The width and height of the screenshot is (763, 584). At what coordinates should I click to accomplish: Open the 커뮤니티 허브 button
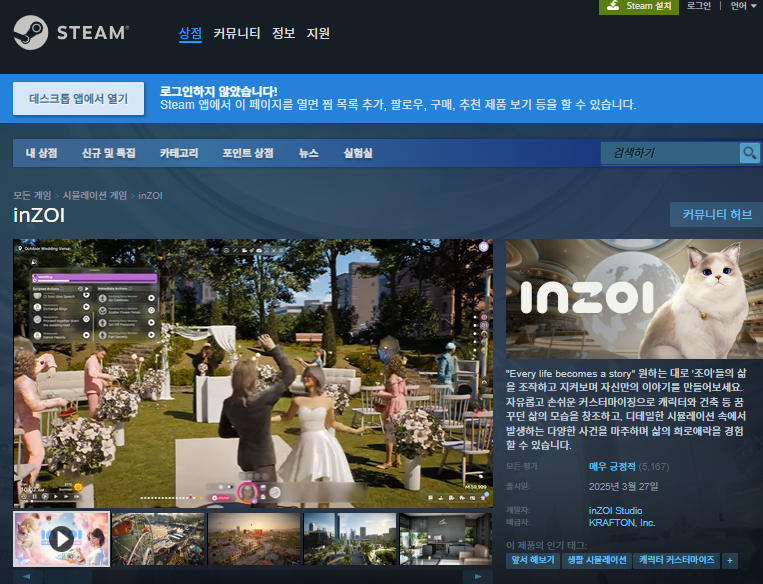point(717,215)
